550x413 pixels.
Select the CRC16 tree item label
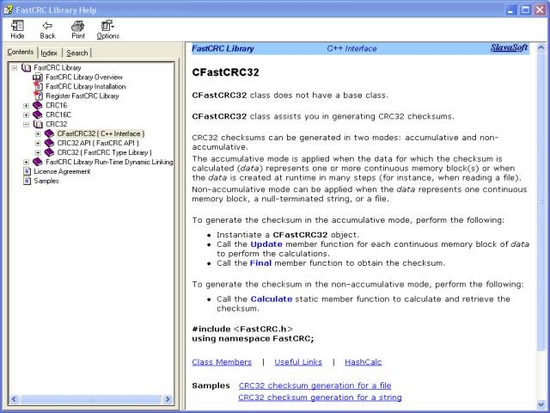point(56,105)
